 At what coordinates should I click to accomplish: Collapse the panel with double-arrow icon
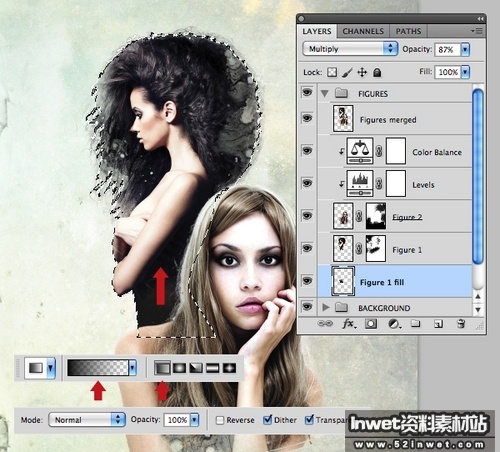point(480,19)
